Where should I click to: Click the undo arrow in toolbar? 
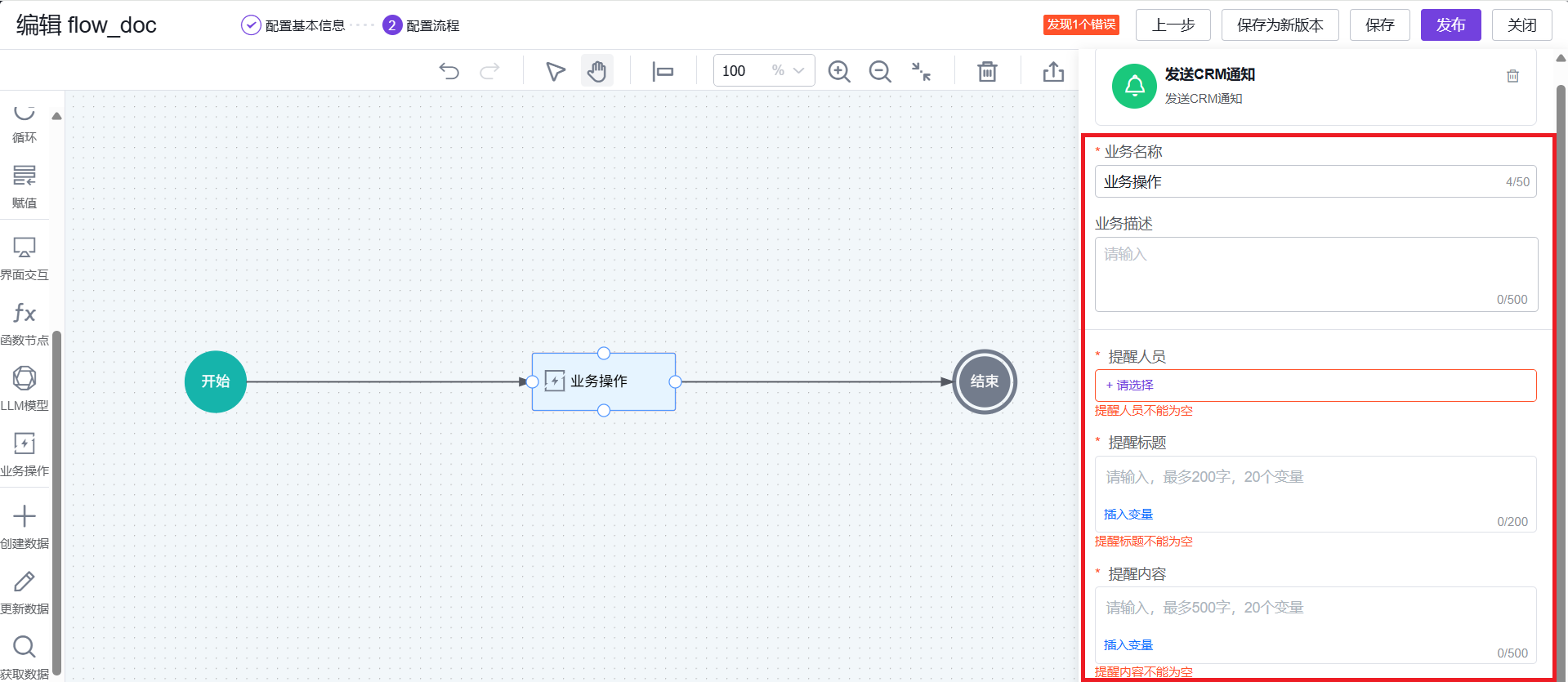point(449,71)
